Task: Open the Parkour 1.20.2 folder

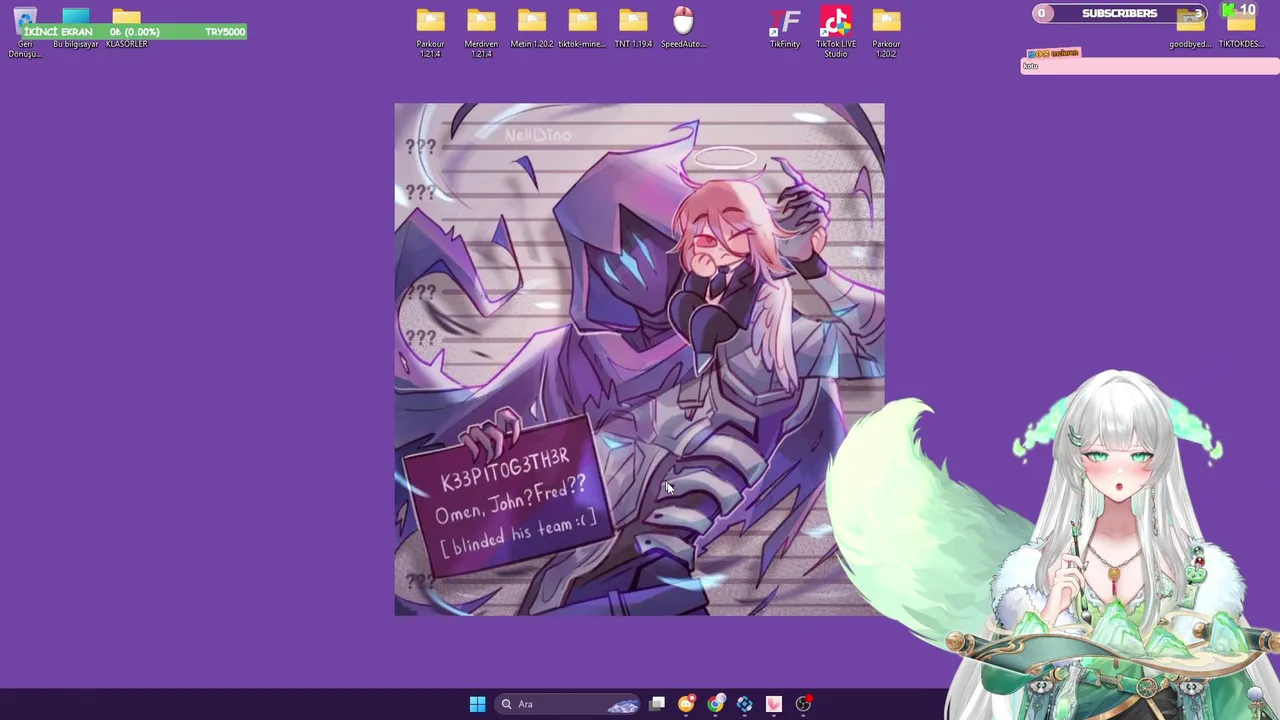Action: click(x=886, y=32)
